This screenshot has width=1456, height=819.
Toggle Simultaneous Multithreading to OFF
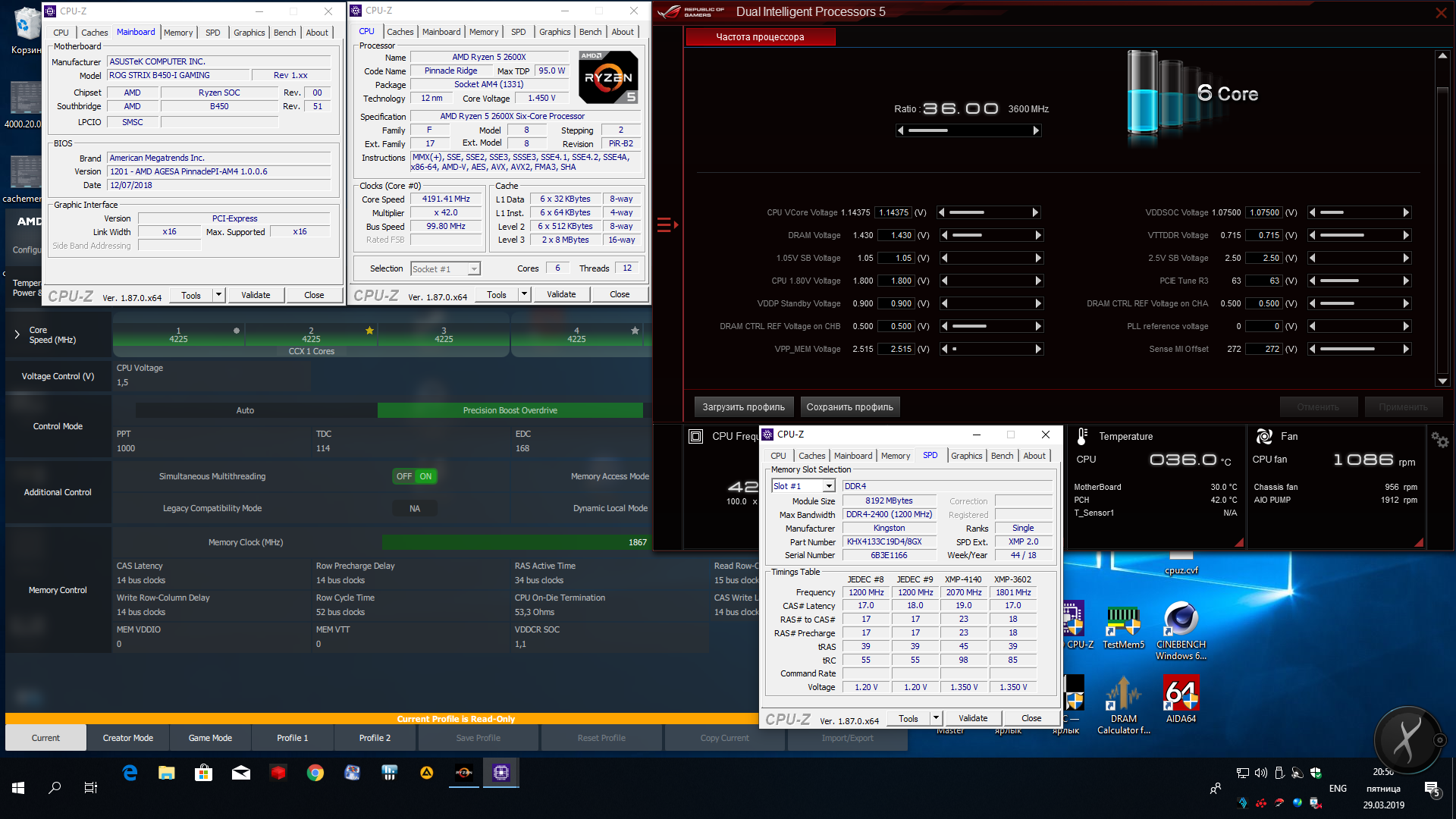(x=404, y=476)
